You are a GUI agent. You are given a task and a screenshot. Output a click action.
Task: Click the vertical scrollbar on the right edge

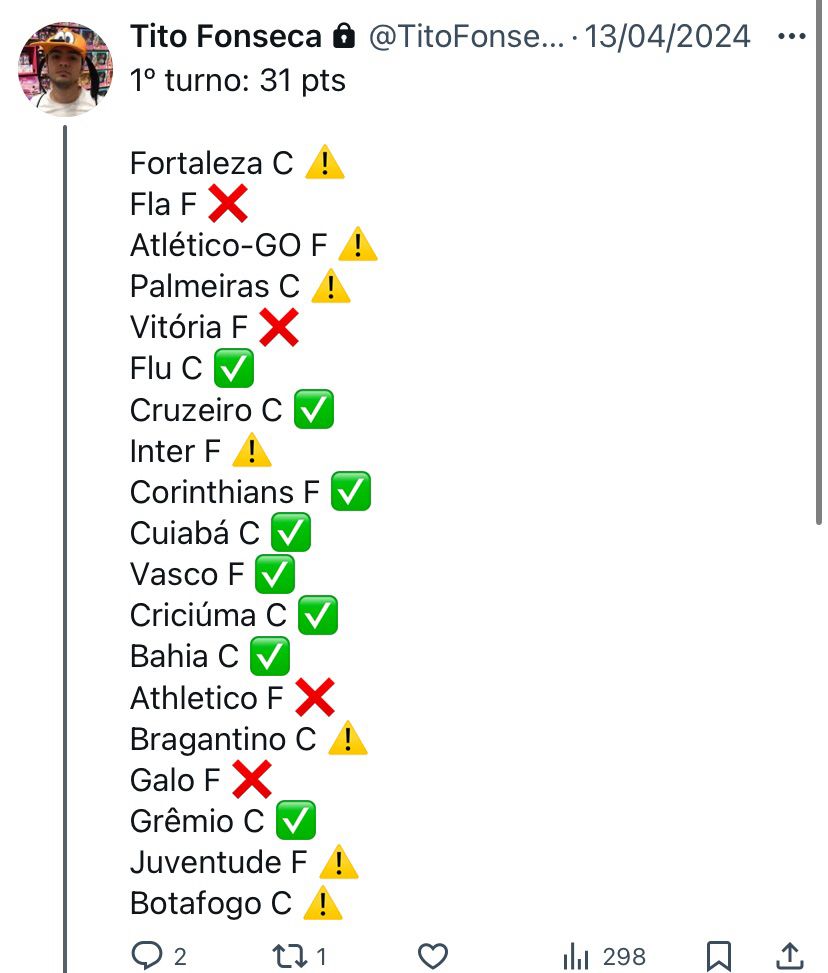[819, 262]
